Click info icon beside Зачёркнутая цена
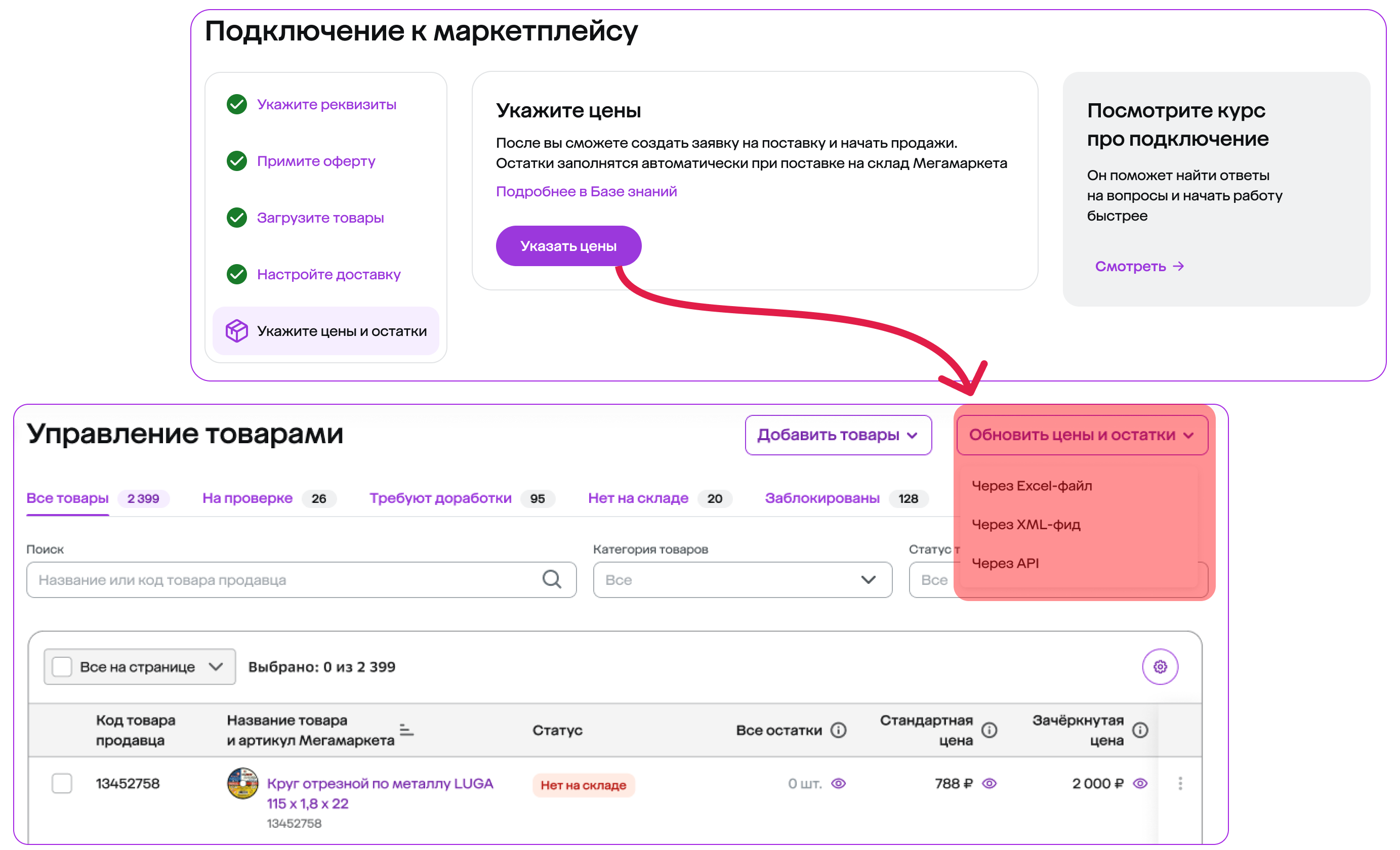Screen dimensions: 1400x850 coord(1140,730)
